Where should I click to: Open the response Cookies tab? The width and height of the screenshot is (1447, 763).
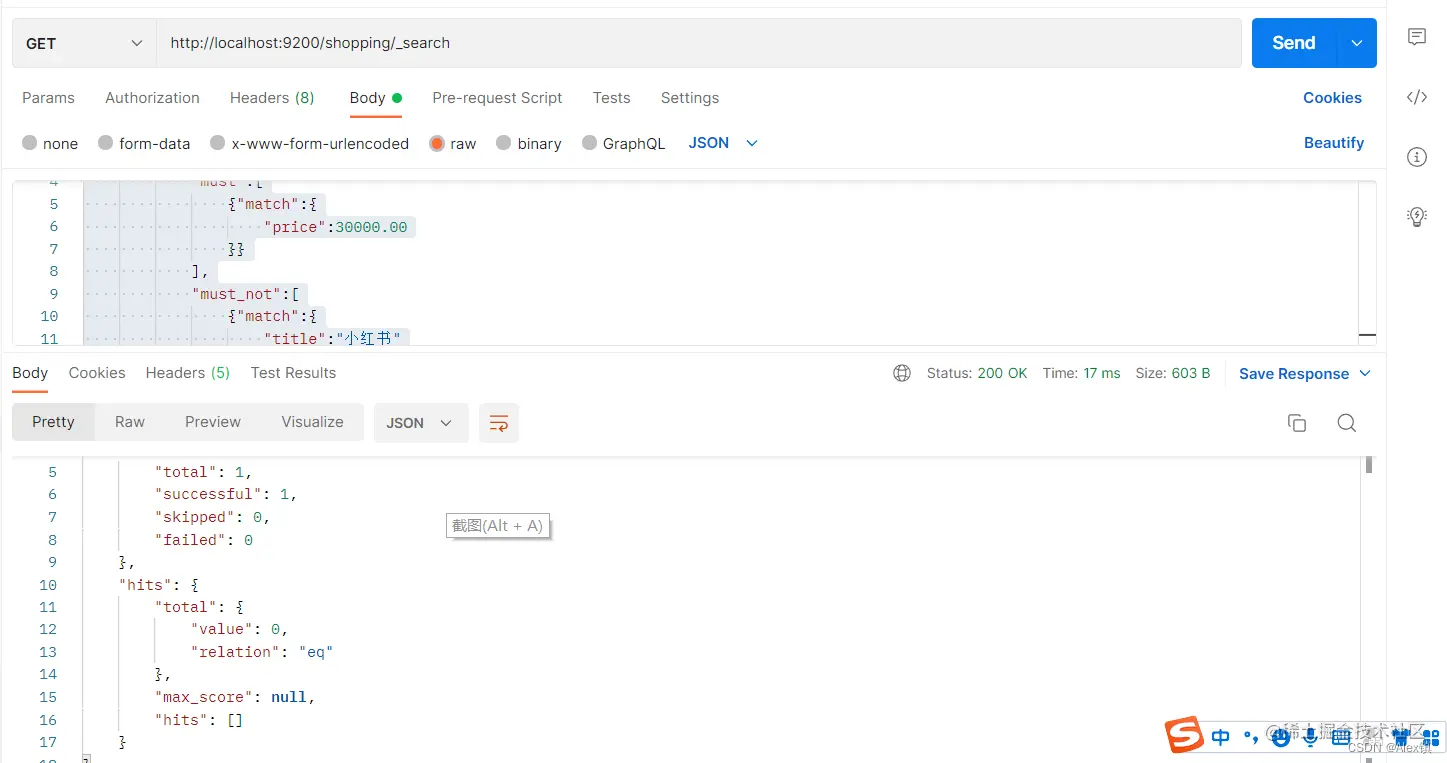[97, 373]
